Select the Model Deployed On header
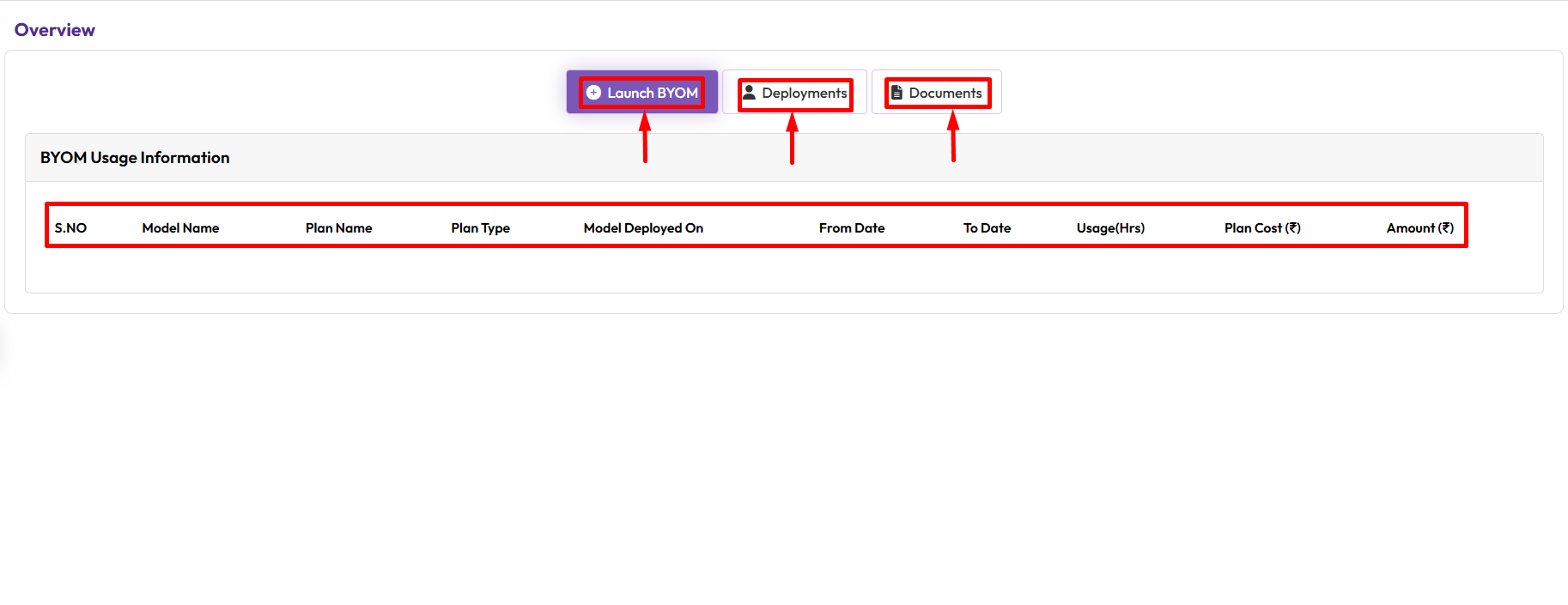 tap(643, 228)
